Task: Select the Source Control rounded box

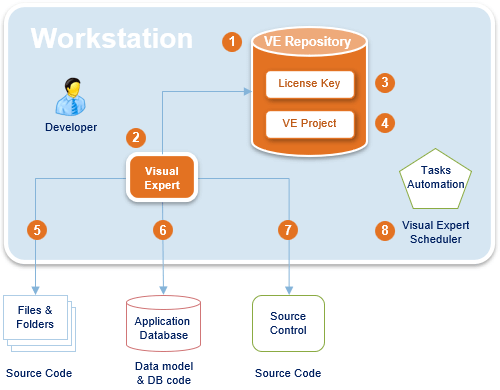Action: coord(288,323)
